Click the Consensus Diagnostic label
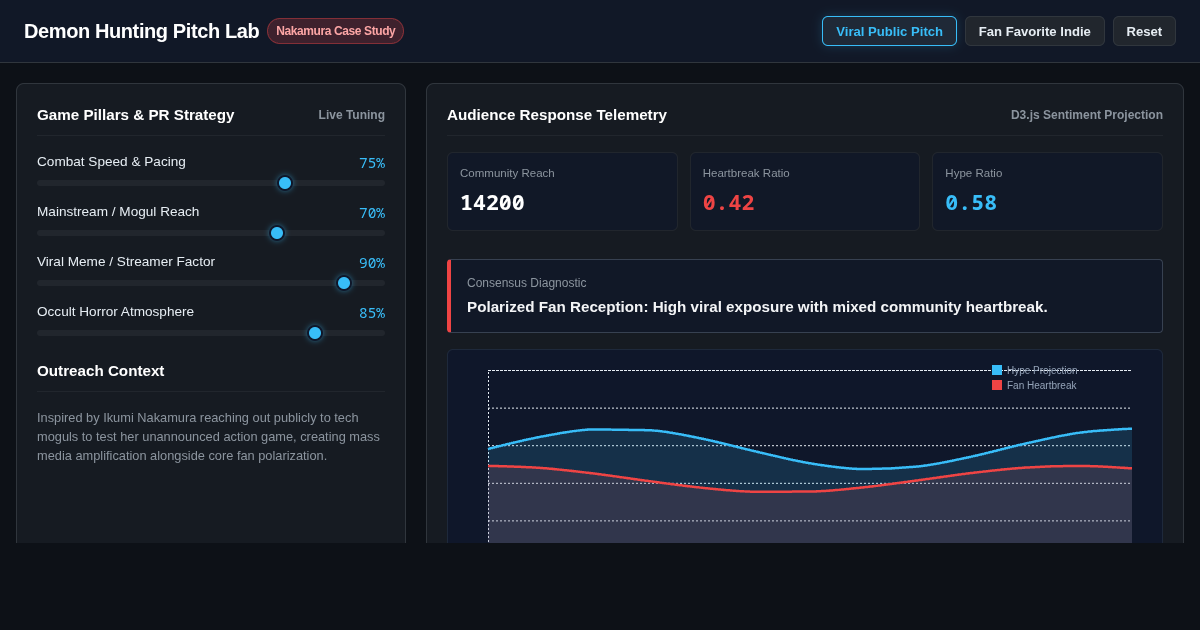Image resolution: width=1200 pixels, height=630 pixels. [527, 283]
